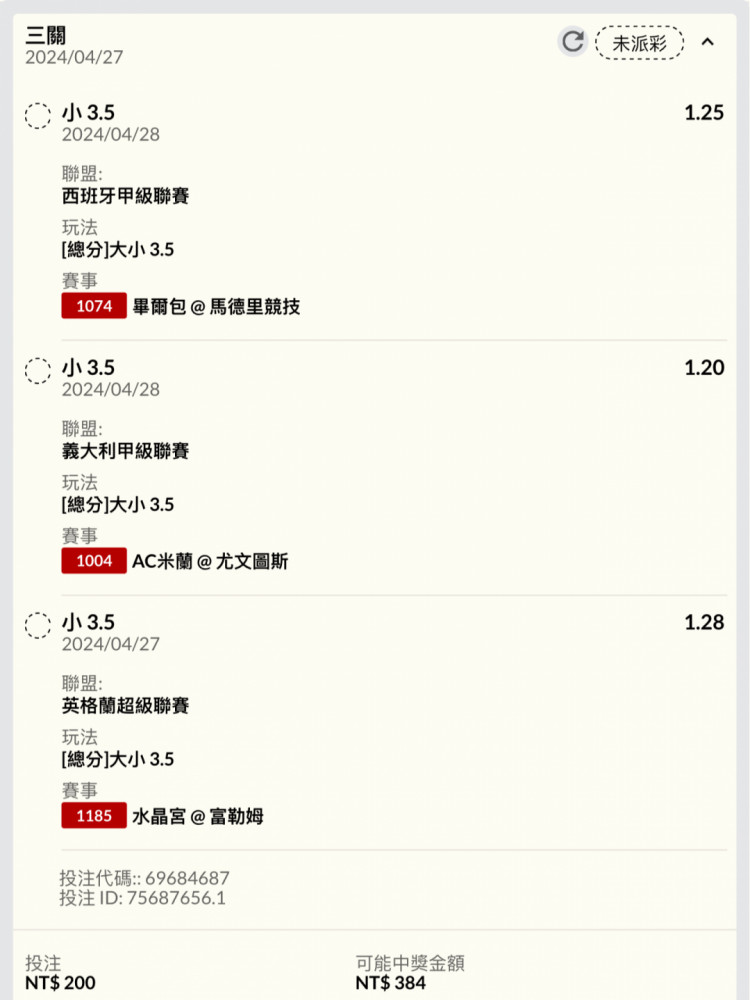
Task: Select the 1.25 odds value
Action: pyautogui.click(x=704, y=113)
